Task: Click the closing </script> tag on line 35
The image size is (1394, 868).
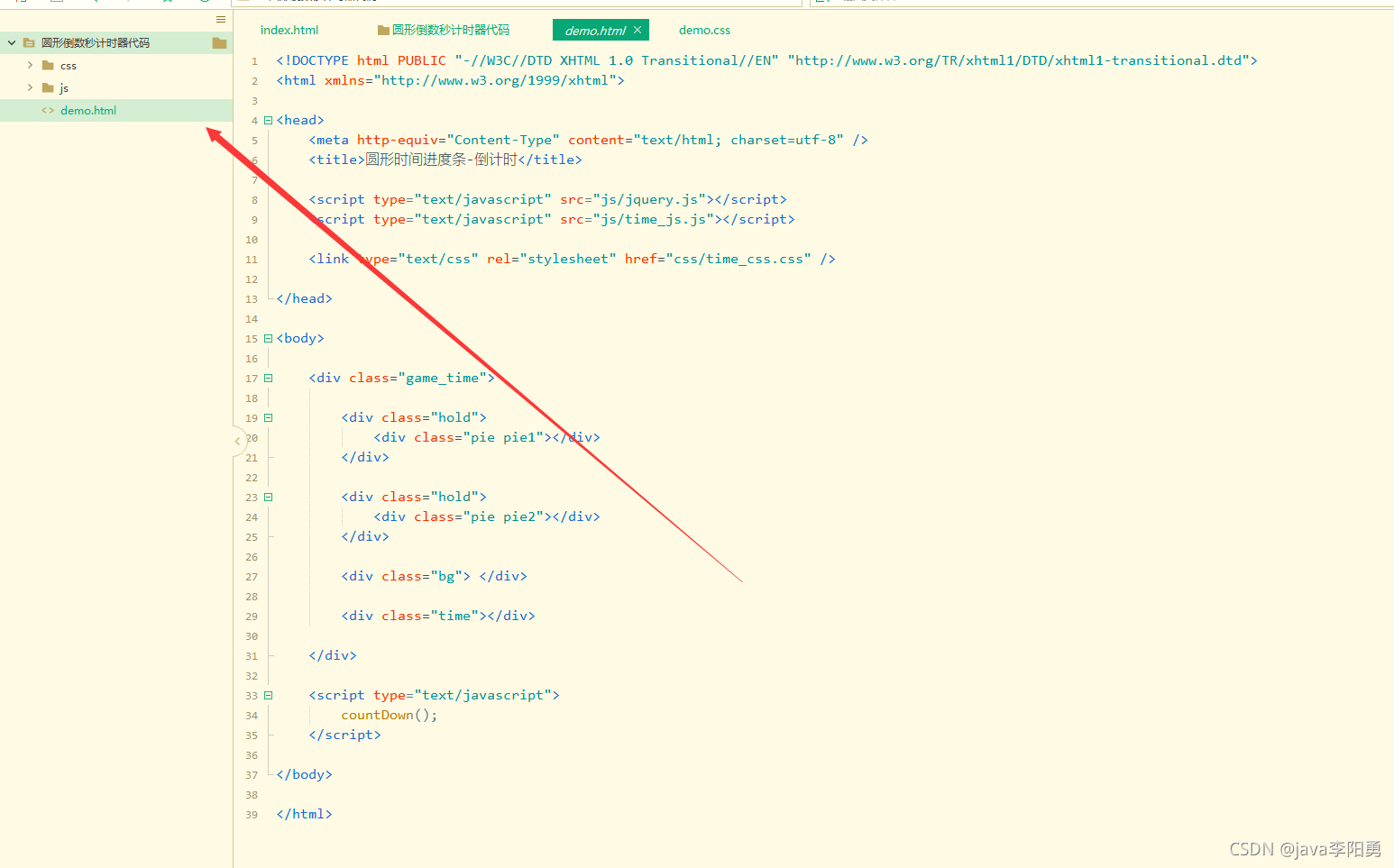Action: [344, 735]
